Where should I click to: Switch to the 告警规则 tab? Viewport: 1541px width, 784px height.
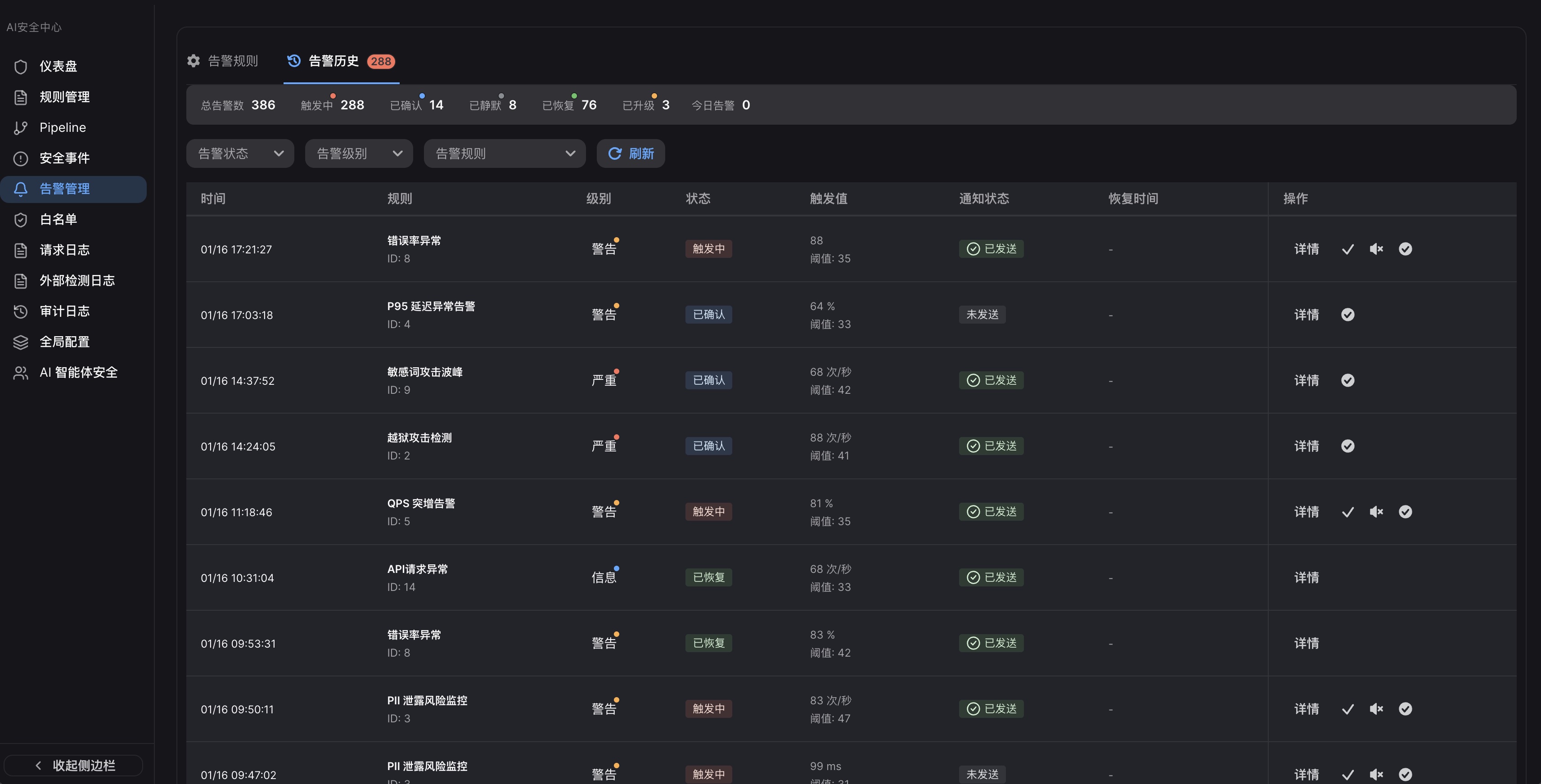233,61
